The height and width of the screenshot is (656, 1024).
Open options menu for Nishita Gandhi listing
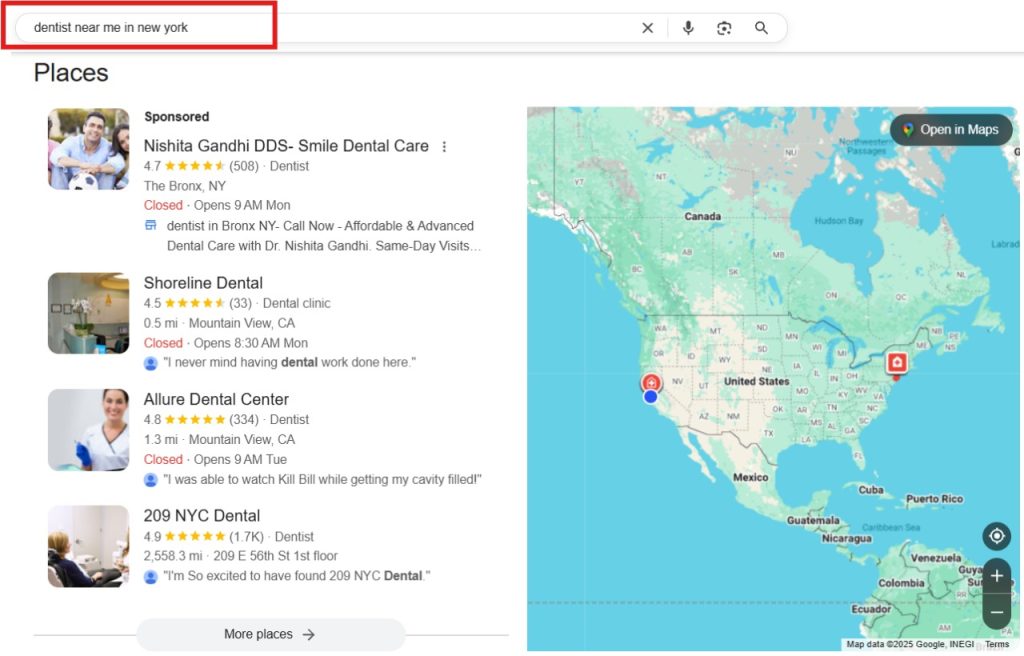pos(445,146)
